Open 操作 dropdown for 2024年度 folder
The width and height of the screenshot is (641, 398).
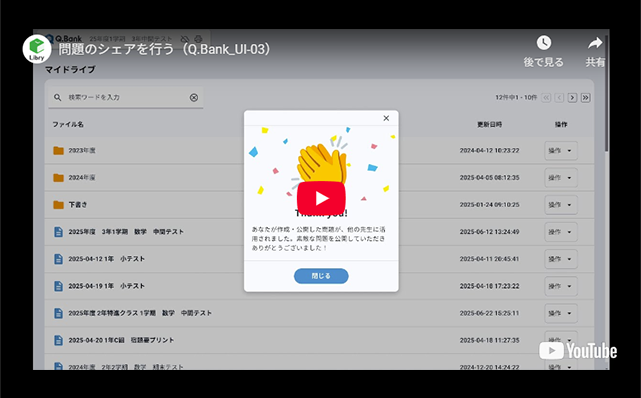(561, 178)
